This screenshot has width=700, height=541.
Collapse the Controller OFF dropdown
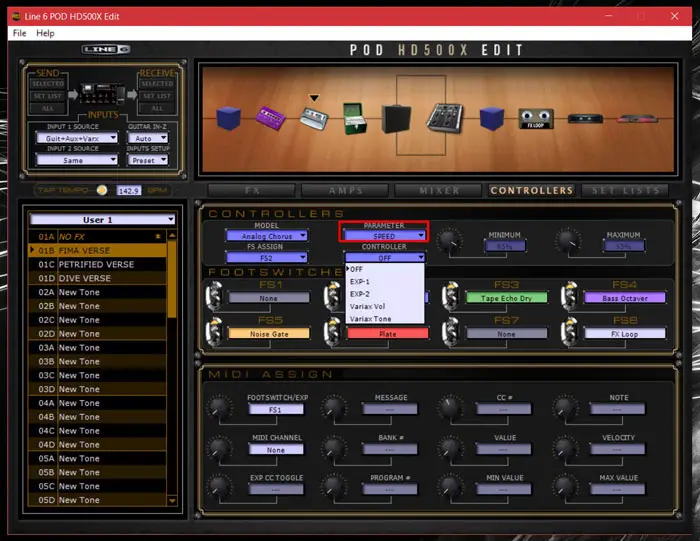[384, 258]
